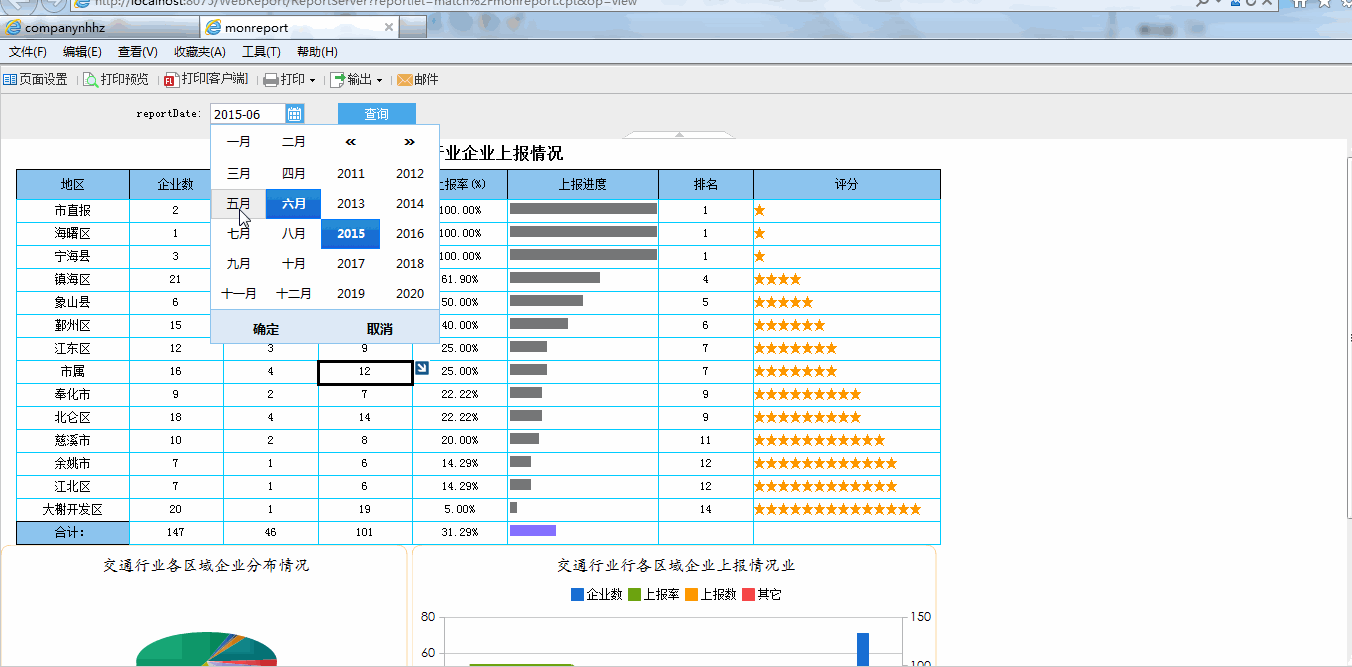Click the orange 上报数 legend swatch
Image resolution: width=1352 pixels, height=667 pixels.
691,594
